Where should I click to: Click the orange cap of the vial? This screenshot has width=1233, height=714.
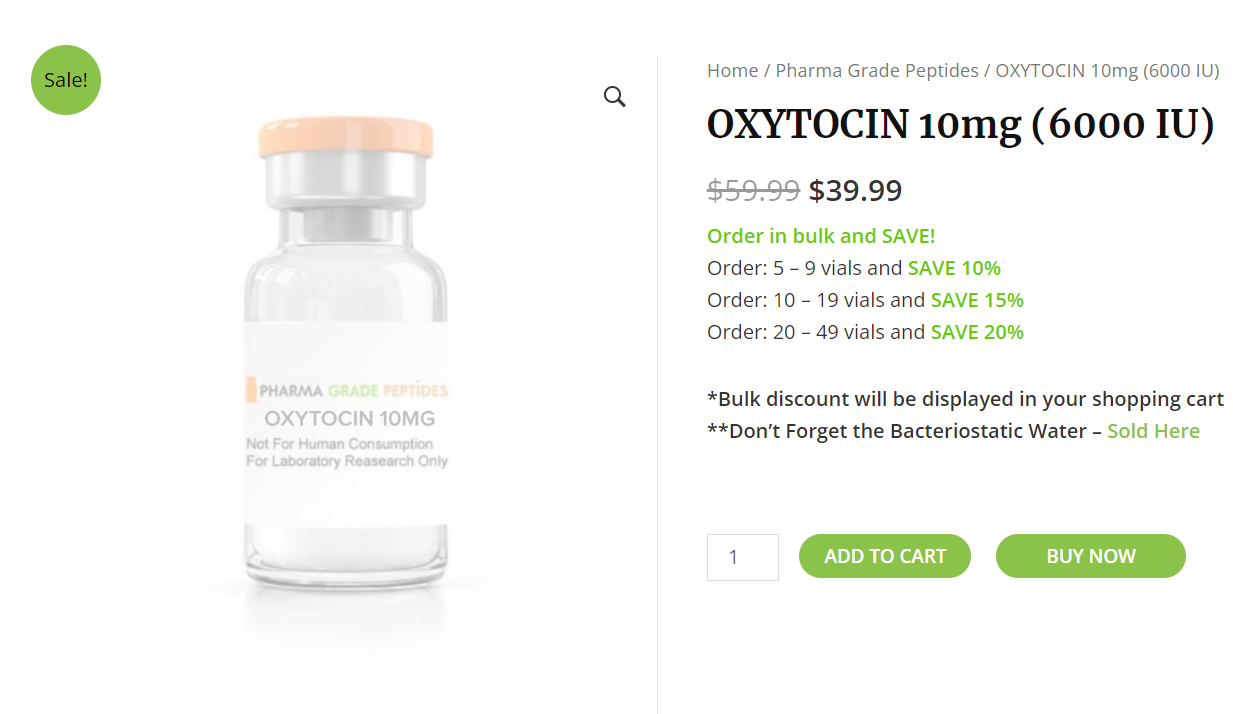[346, 138]
